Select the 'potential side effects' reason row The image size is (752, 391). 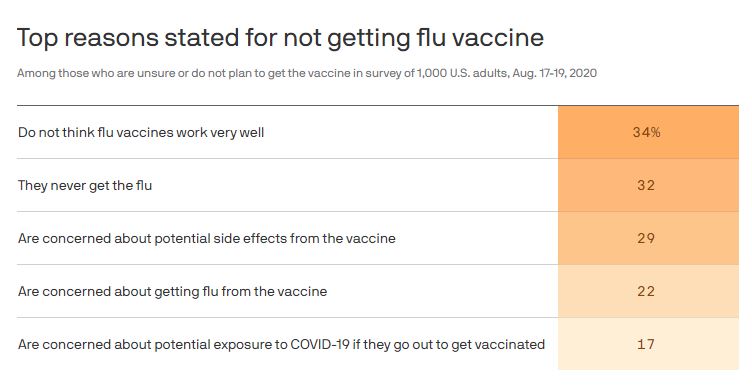pos(378,238)
